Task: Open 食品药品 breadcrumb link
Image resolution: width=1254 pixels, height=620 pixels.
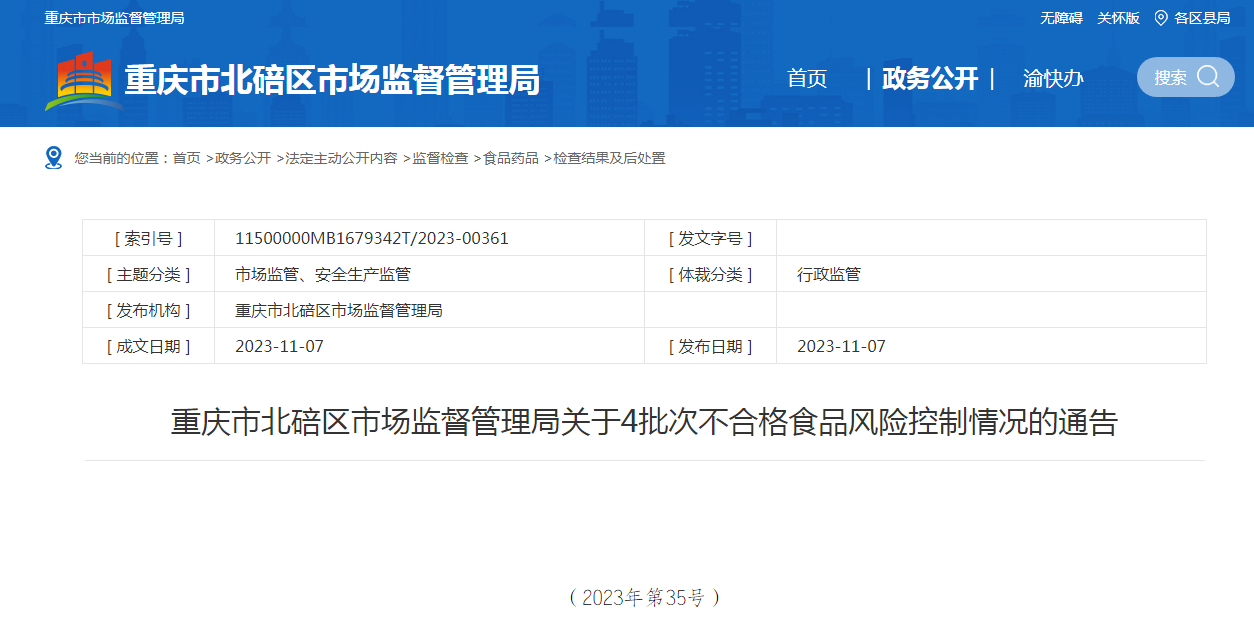Action: point(511,158)
